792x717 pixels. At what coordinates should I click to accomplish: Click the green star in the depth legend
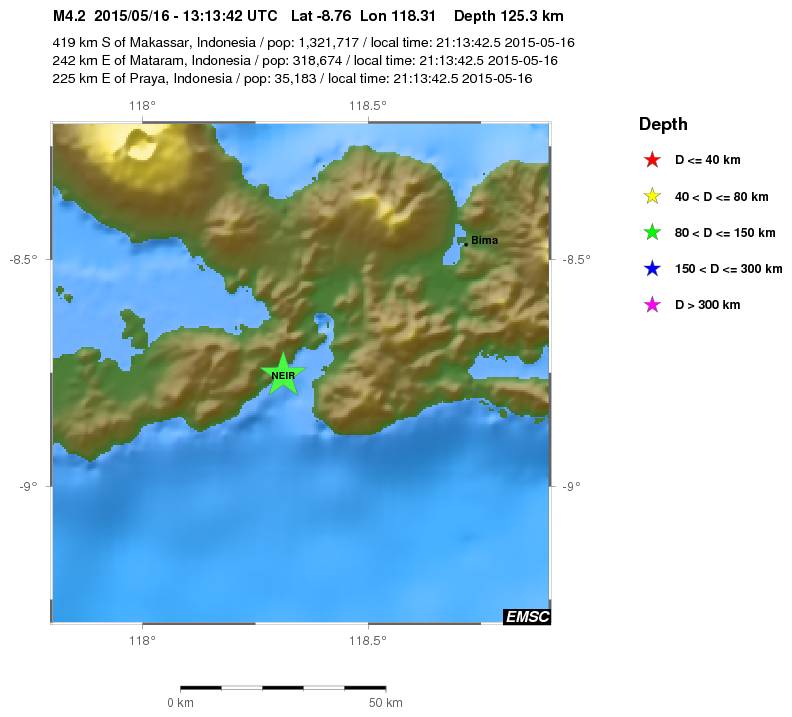click(x=652, y=232)
